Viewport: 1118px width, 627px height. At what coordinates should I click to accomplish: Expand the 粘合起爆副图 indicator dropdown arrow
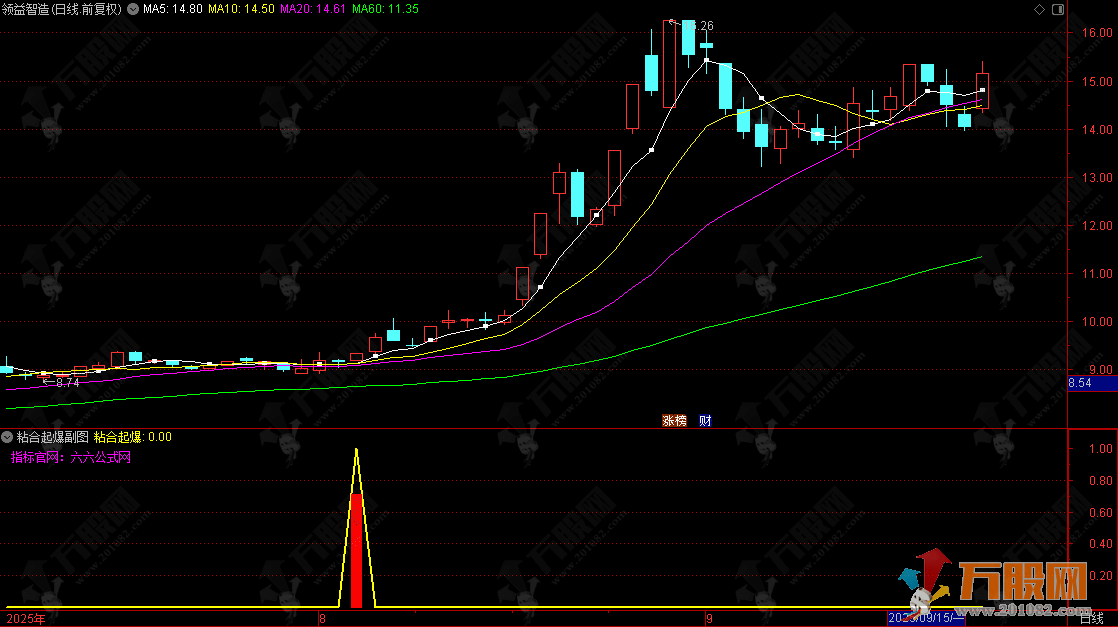click(7, 437)
